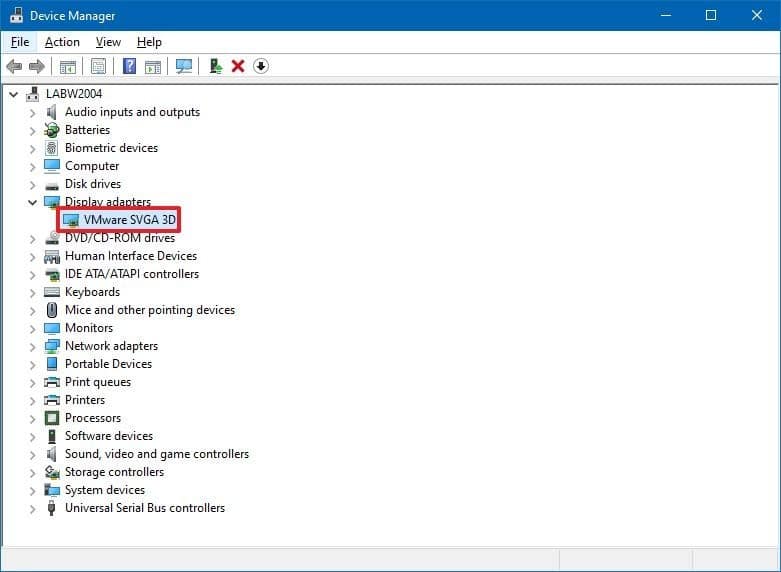This screenshot has height=572, width=781.
Task: Click the Biometric devices fingerprint icon
Action: 51,148
